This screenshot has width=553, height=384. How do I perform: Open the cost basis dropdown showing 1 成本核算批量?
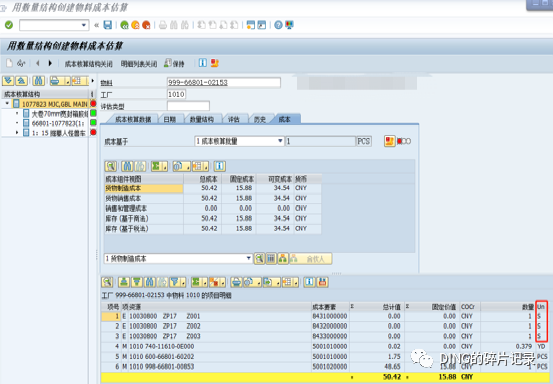pyautogui.click(x=280, y=141)
